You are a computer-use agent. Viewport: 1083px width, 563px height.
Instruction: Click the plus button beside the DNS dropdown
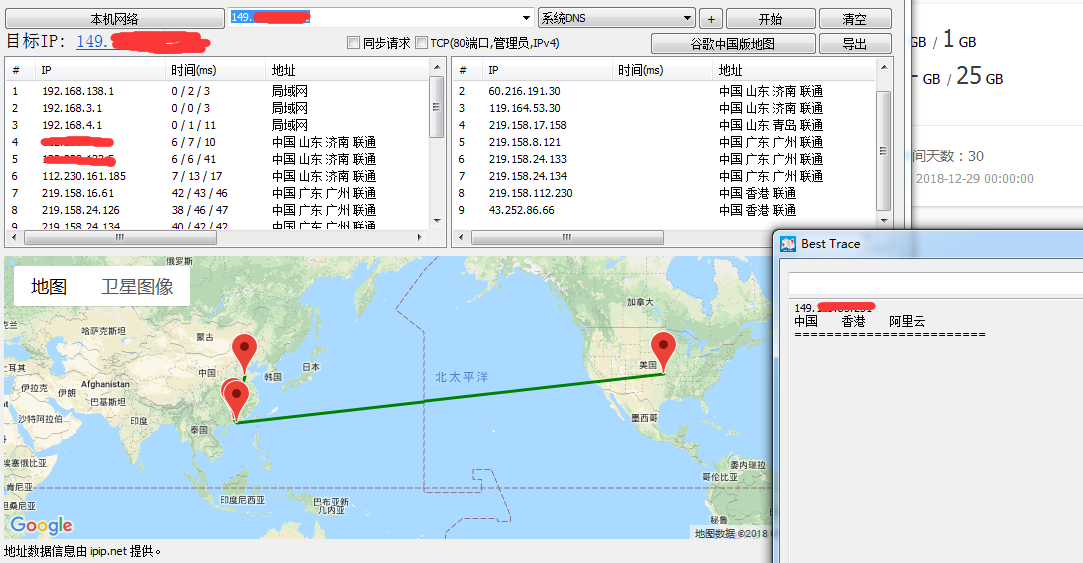(710, 19)
